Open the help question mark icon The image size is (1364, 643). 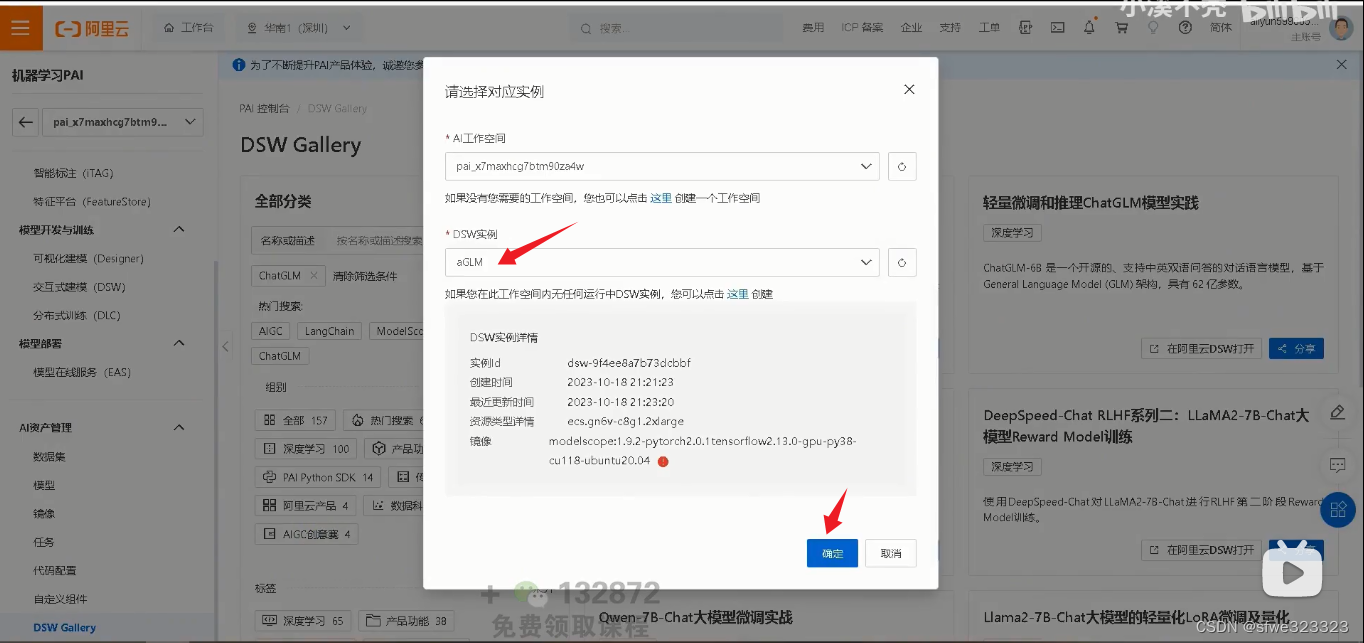pyautogui.click(x=1185, y=28)
